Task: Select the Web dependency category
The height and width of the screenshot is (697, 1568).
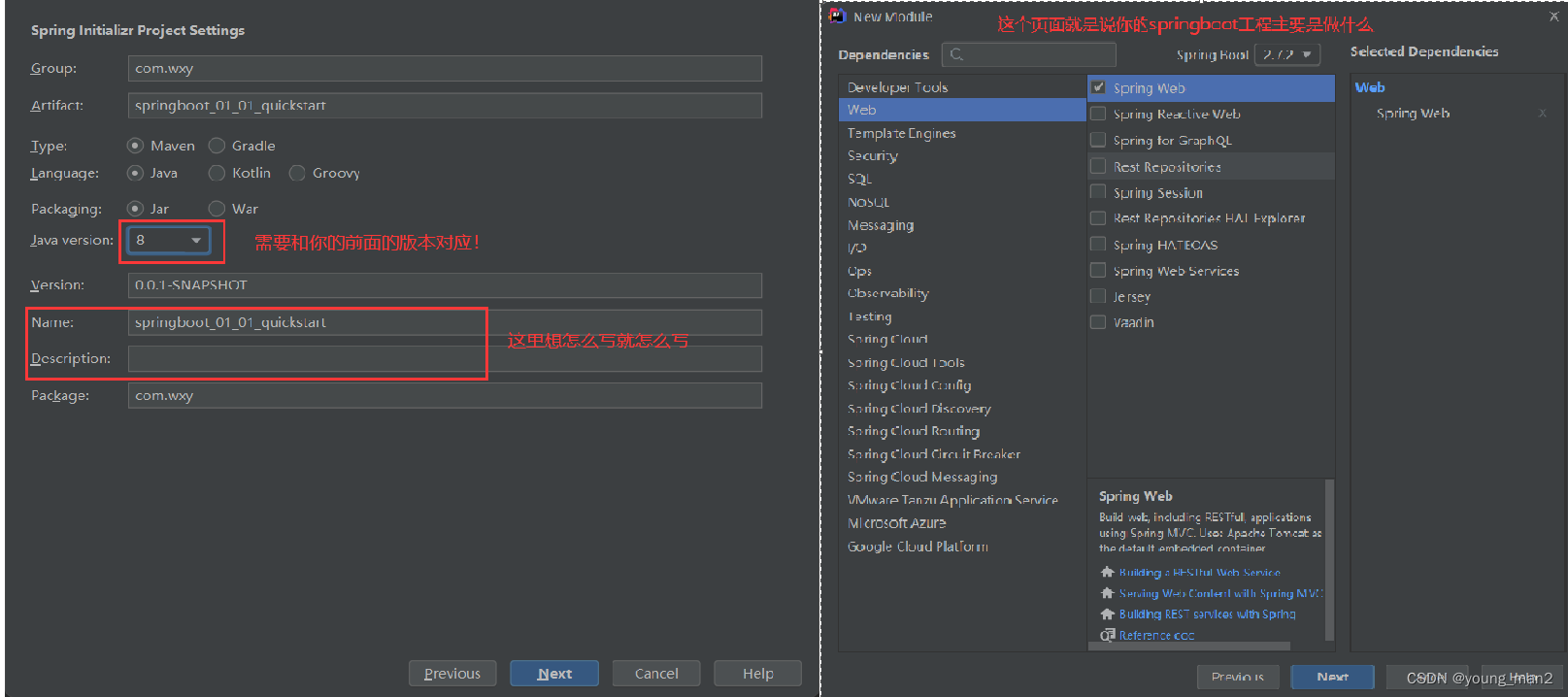Action: coord(962,110)
